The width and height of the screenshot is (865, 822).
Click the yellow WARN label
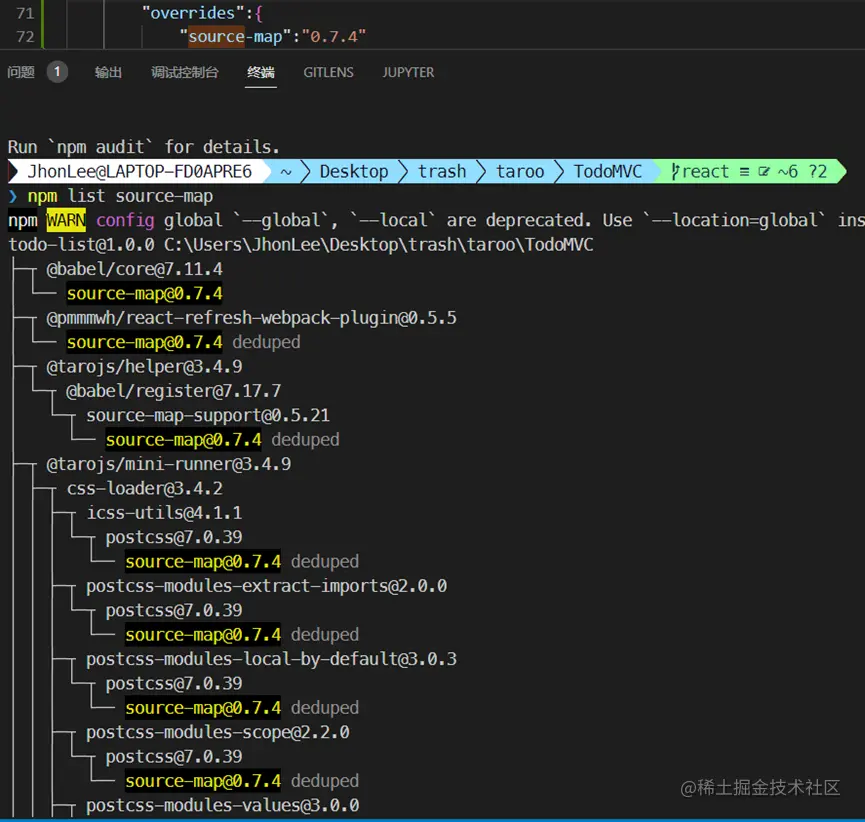(66, 220)
